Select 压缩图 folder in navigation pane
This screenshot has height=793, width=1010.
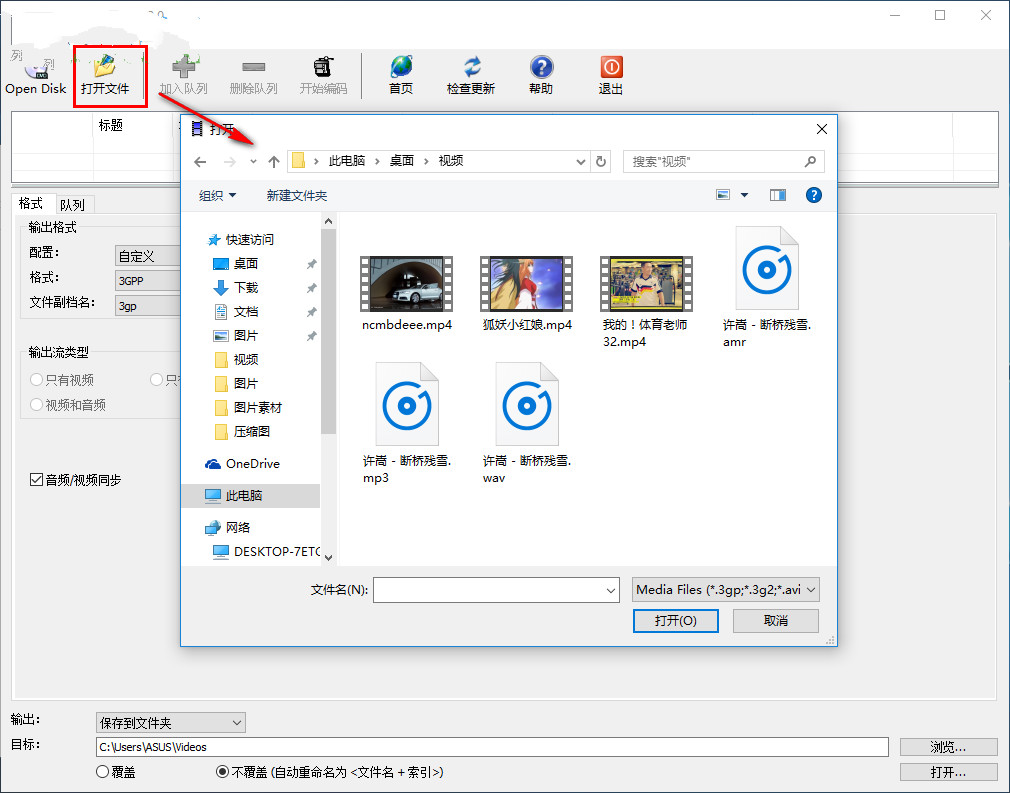tap(242, 432)
